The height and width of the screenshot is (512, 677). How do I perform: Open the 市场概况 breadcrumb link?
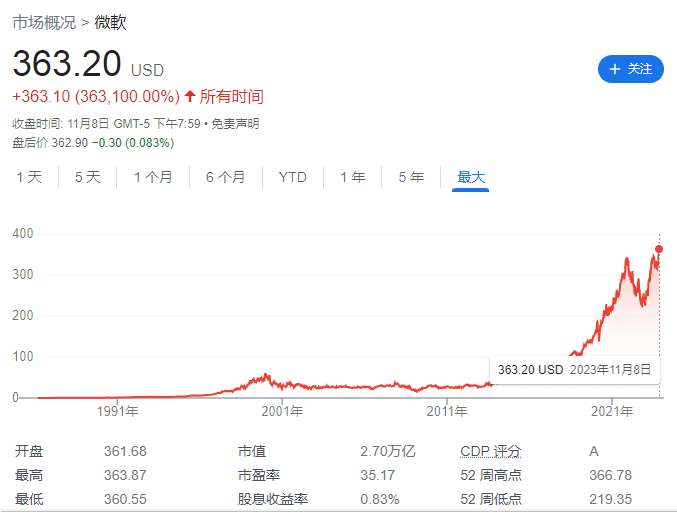(44, 22)
